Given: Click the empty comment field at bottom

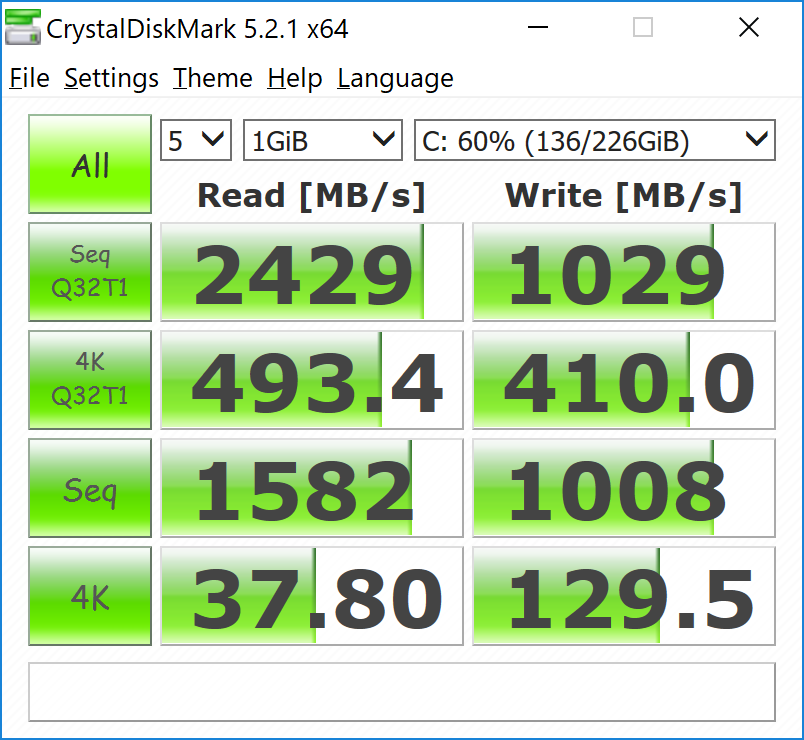Looking at the screenshot, I should tap(402, 692).
